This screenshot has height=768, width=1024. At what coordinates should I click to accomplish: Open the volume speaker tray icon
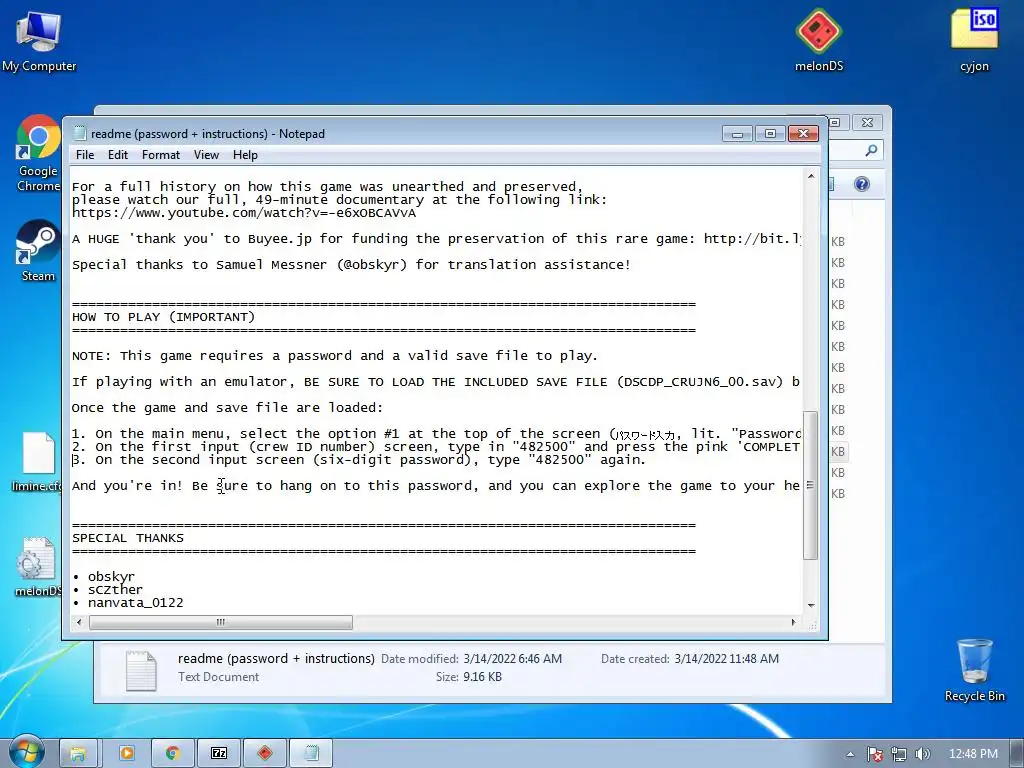tap(922, 754)
